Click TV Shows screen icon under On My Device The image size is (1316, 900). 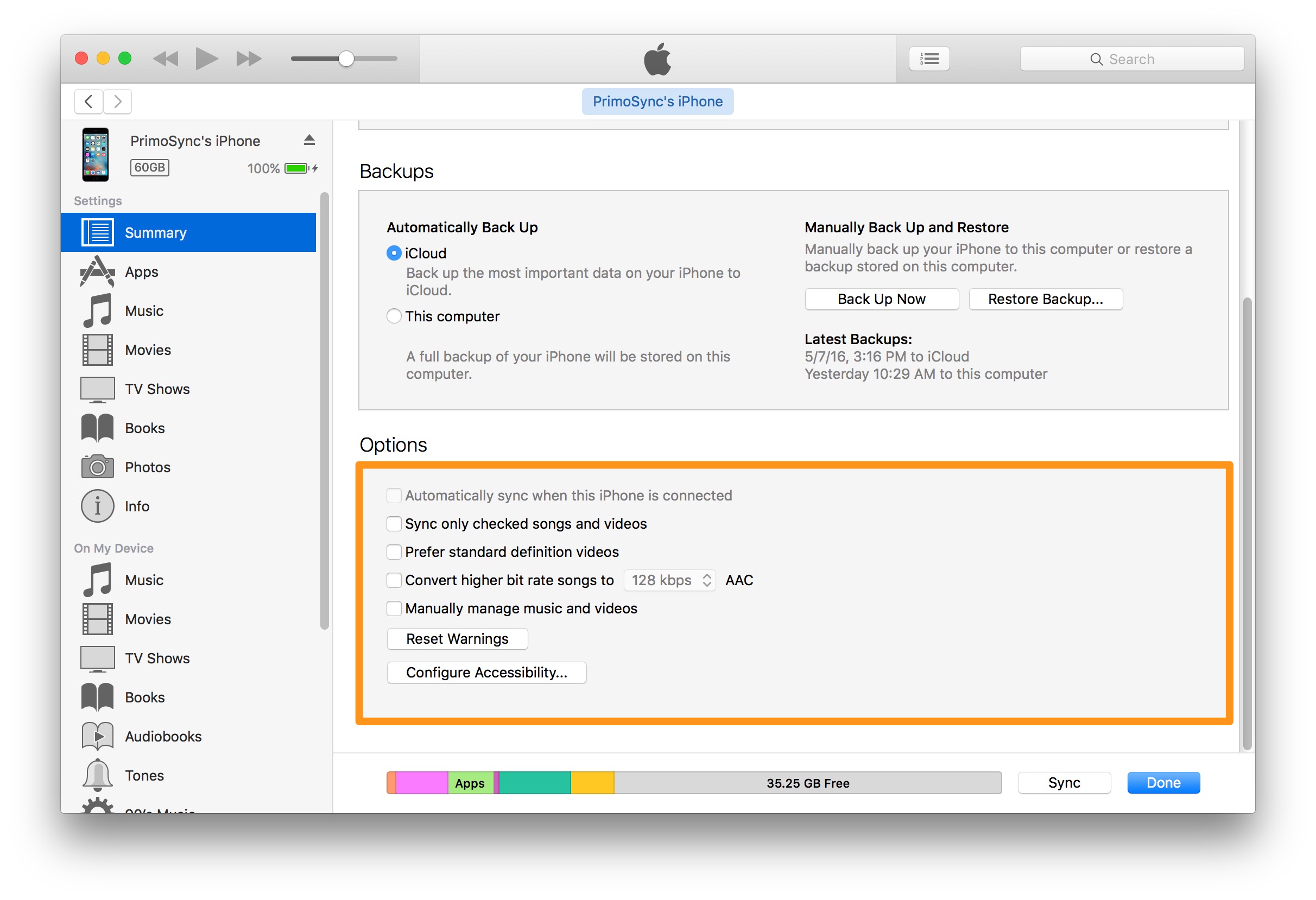97,658
